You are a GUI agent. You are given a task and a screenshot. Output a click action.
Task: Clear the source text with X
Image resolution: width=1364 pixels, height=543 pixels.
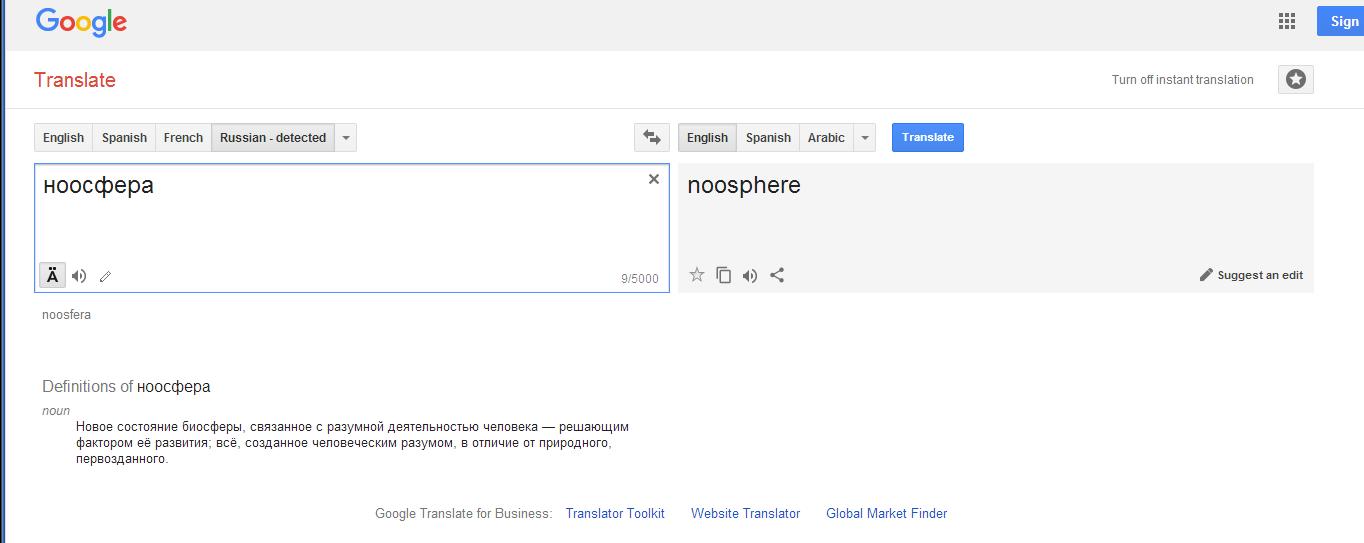pyautogui.click(x=654, y=179)
